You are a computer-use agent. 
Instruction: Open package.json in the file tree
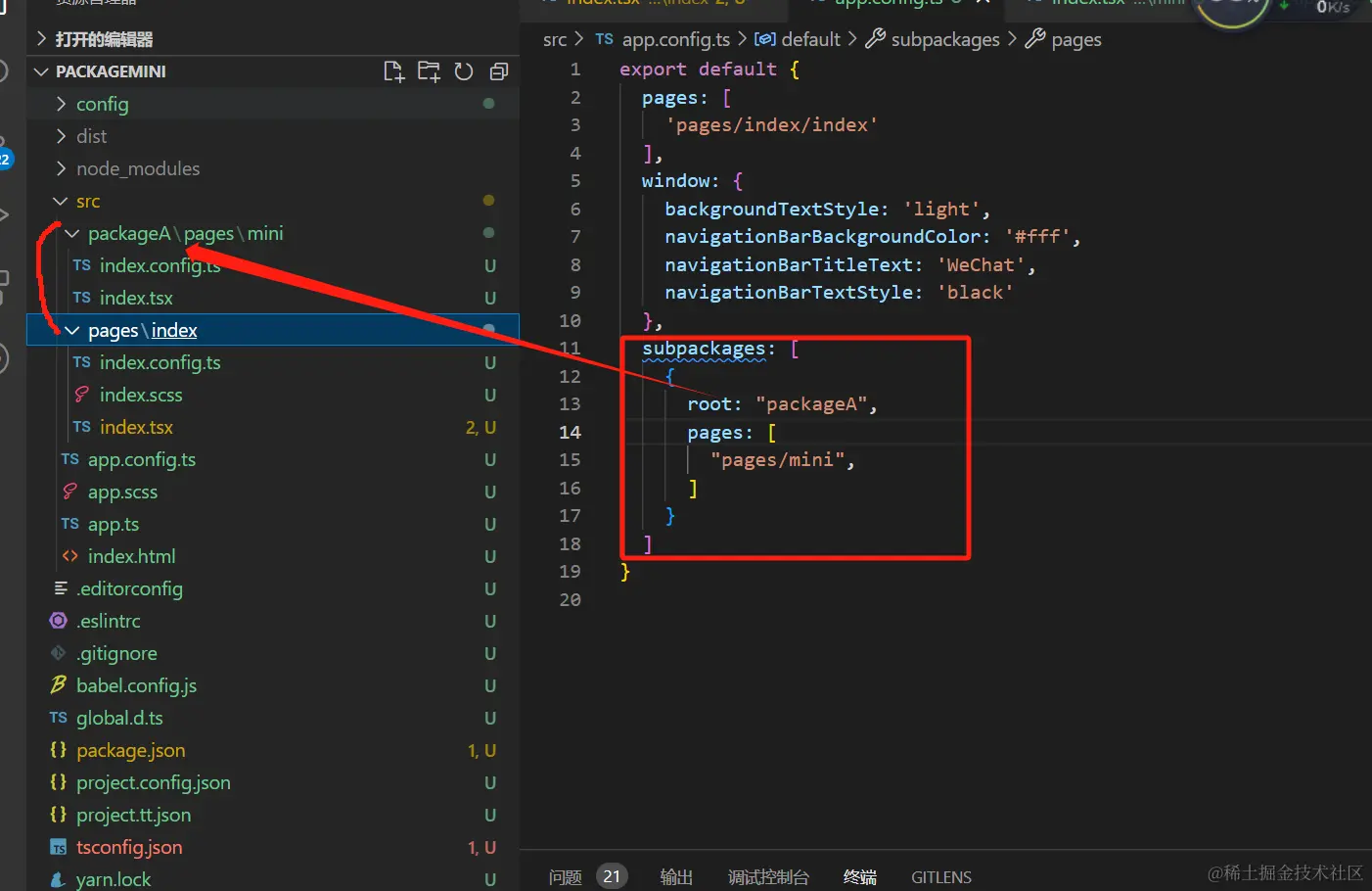point(130,750)
